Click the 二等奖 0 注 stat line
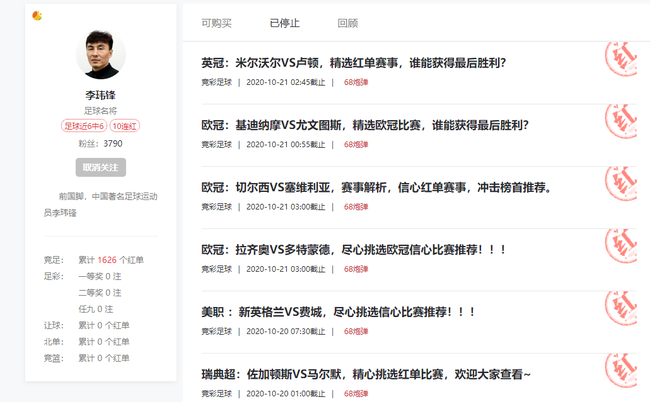The width and height of the screenshot is (650, 402). click(x=100, y=293)
